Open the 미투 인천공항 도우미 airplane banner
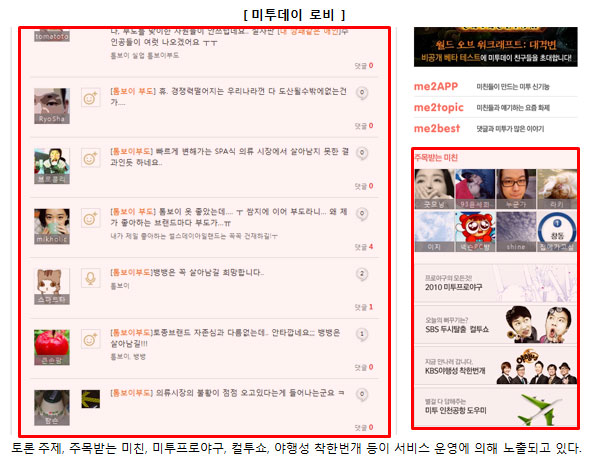 click(496, 407)
